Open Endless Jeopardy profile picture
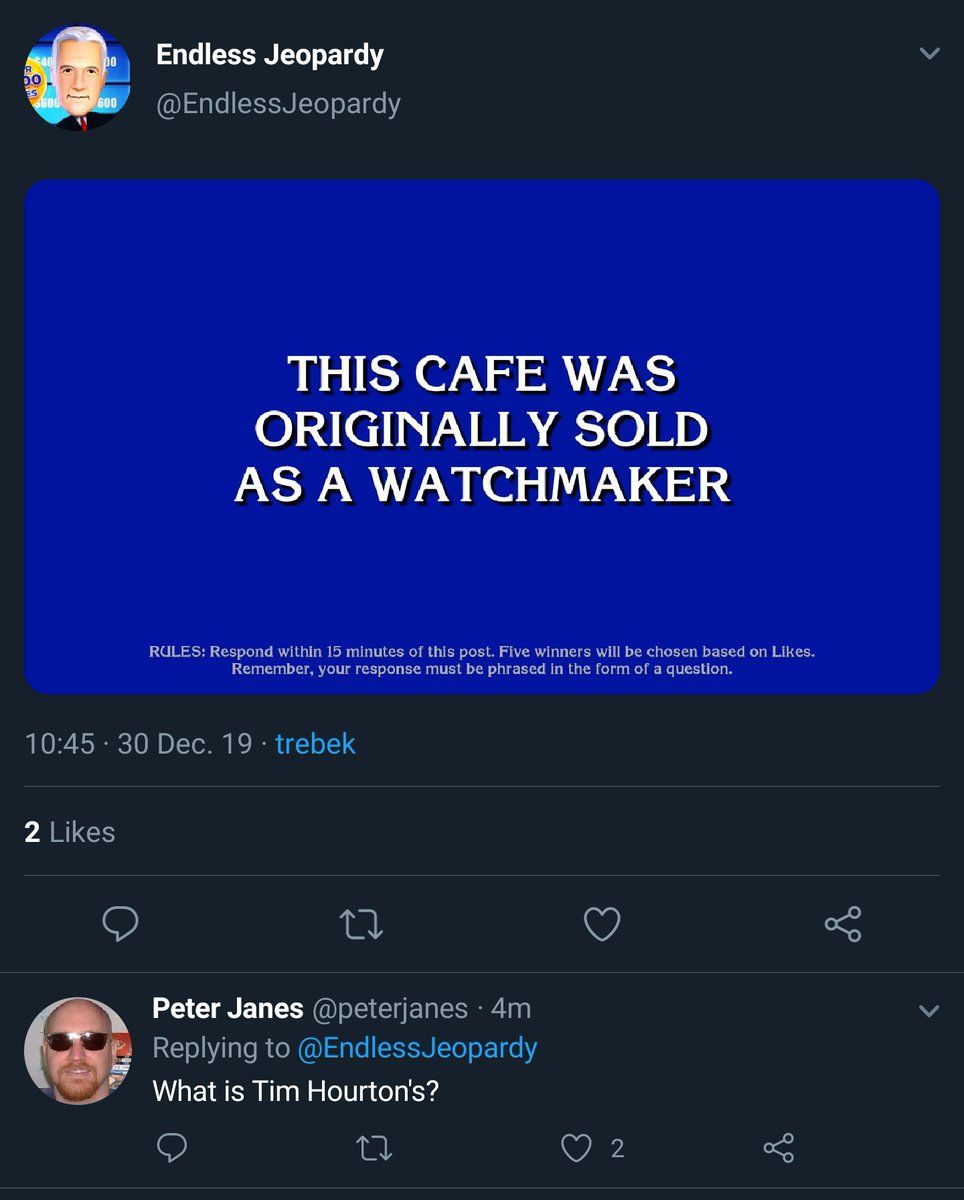Viewport: 964px width, 1200px height. [77, 78]
